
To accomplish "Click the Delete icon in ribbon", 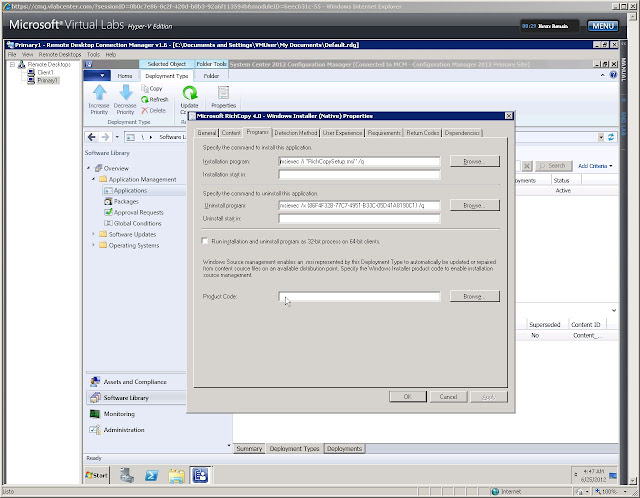I will [145, 110].
